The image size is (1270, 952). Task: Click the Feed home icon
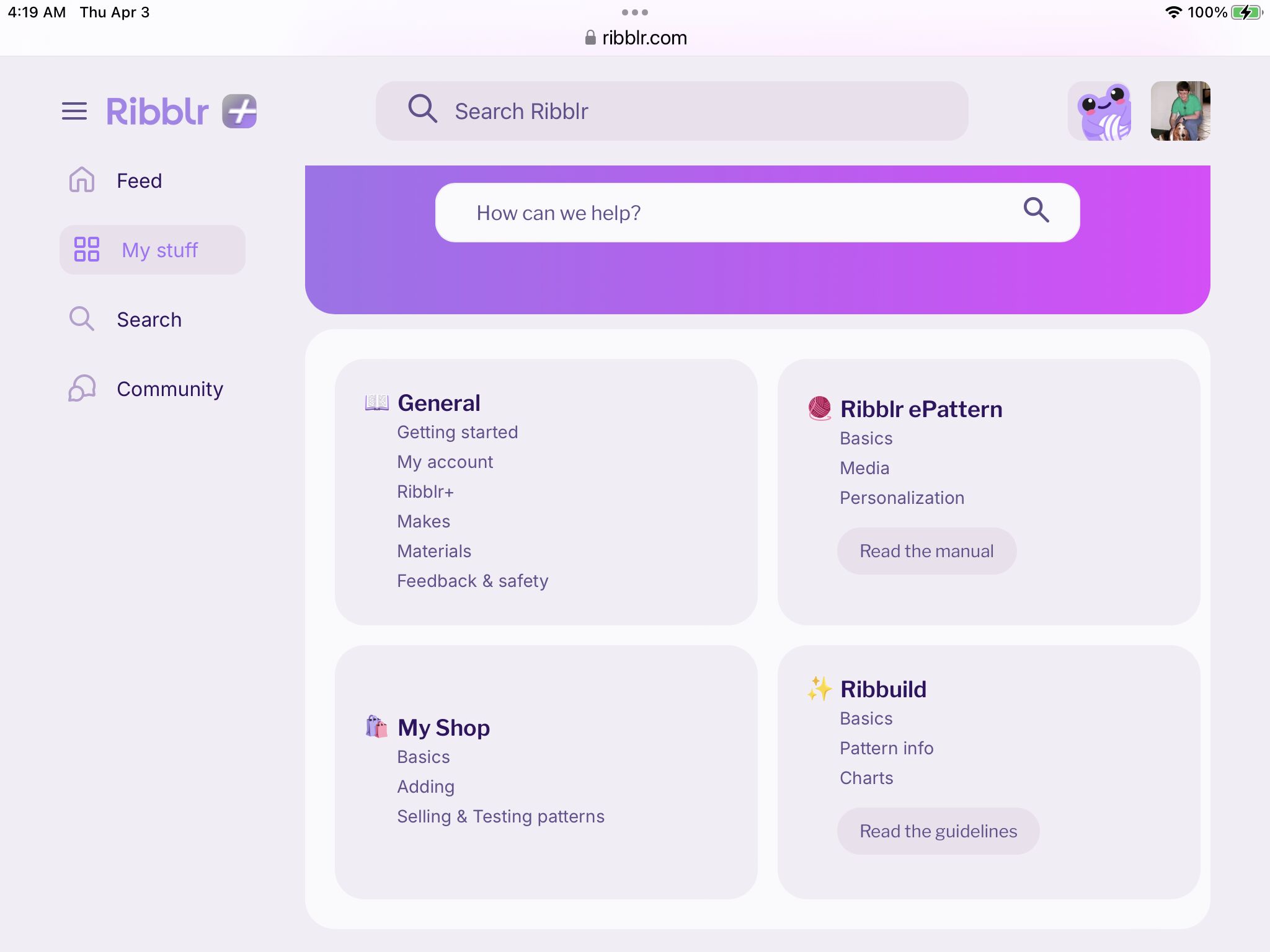point(81,180)
